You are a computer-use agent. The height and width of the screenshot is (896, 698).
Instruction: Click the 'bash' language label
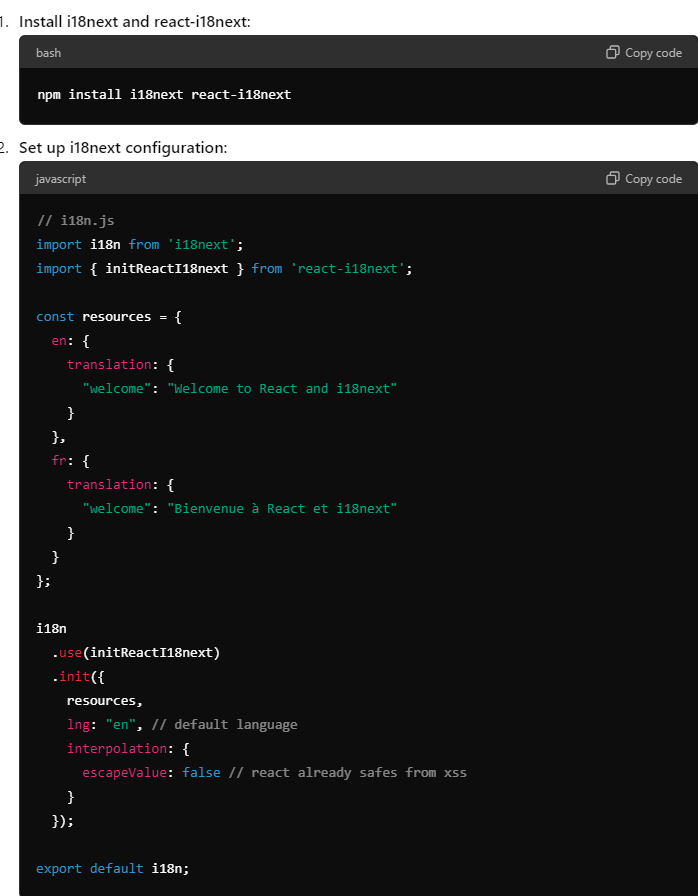(x=49, y=53)
